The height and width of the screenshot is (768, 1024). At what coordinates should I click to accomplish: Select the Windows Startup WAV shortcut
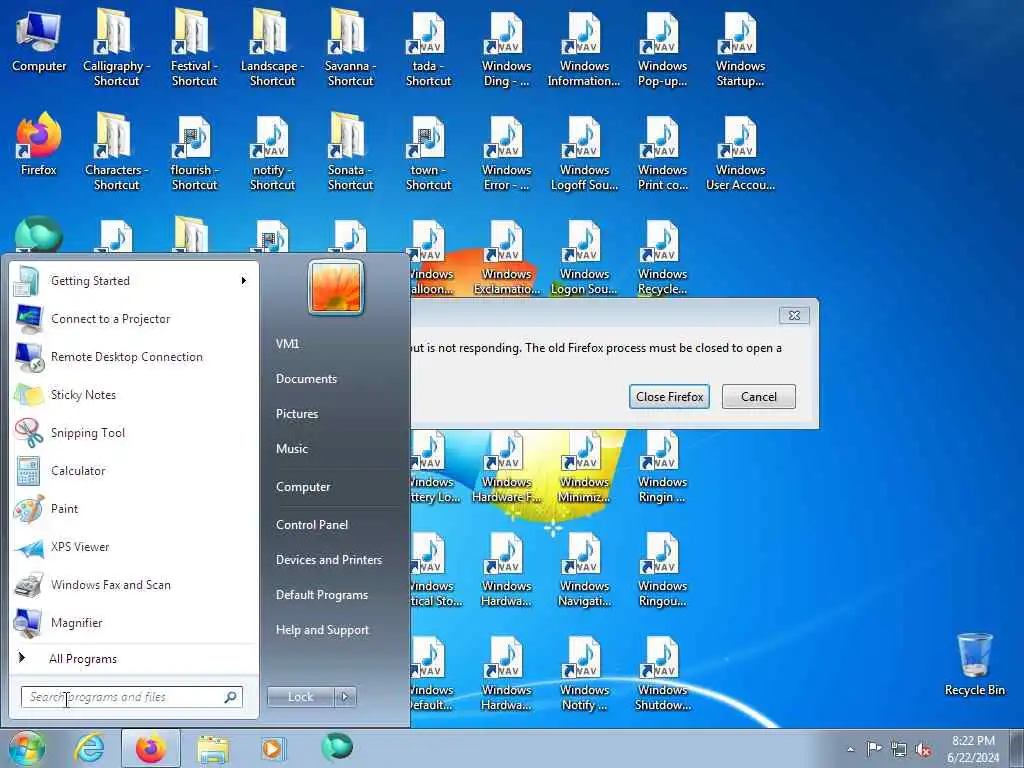[x=740, y=47]
